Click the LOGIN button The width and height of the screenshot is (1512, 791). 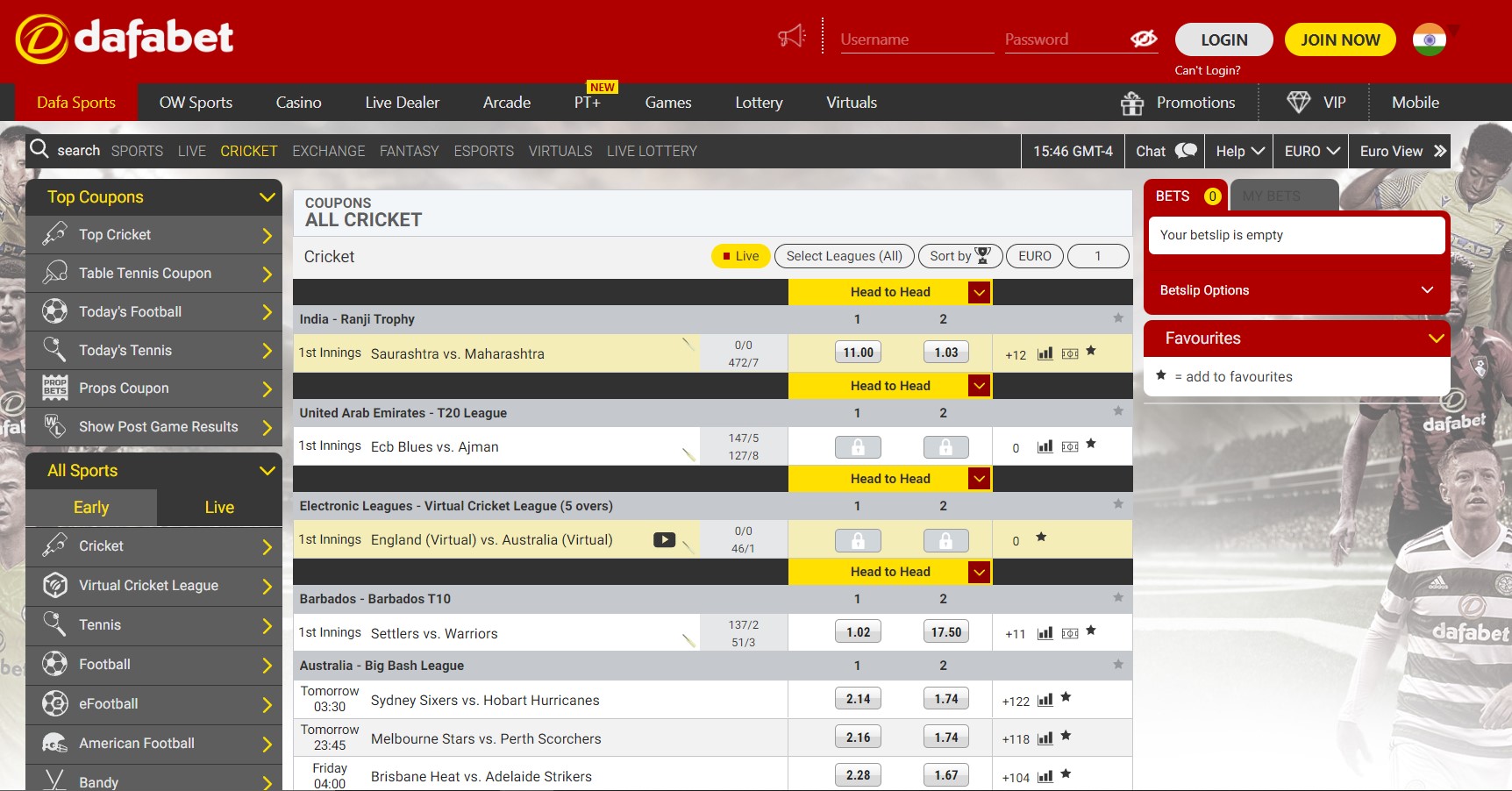click(1223, 39)
